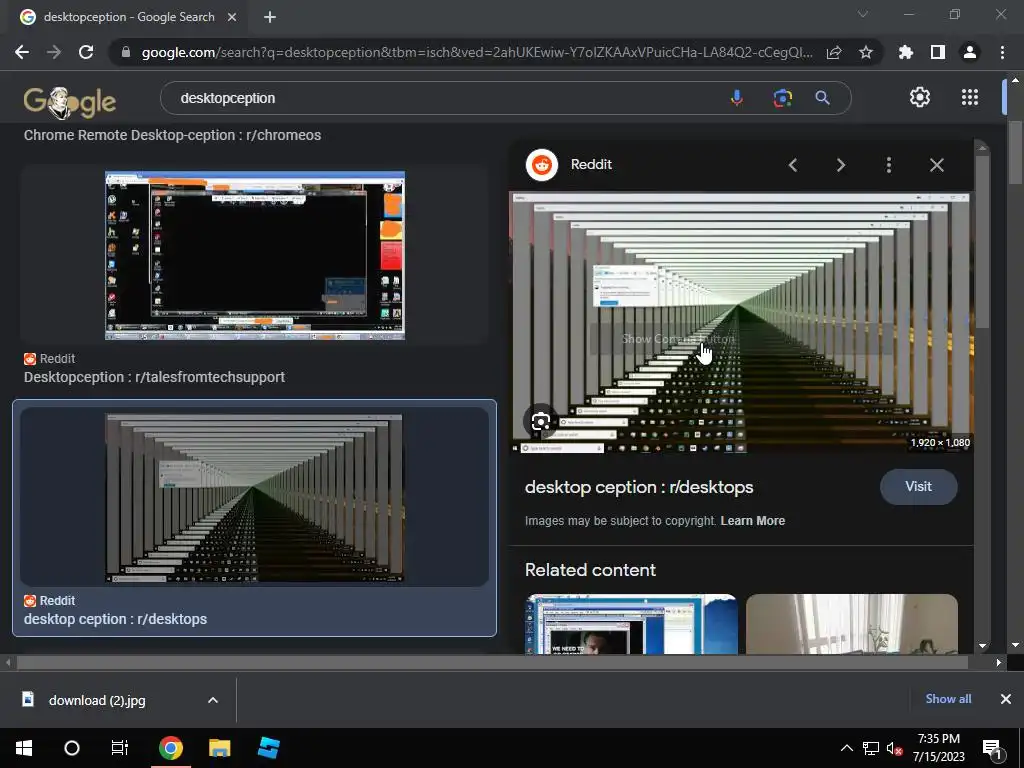
Task: Open the Desktopception r/talesfromtechsupport thumbnail
Action: [x=255, y=255]
